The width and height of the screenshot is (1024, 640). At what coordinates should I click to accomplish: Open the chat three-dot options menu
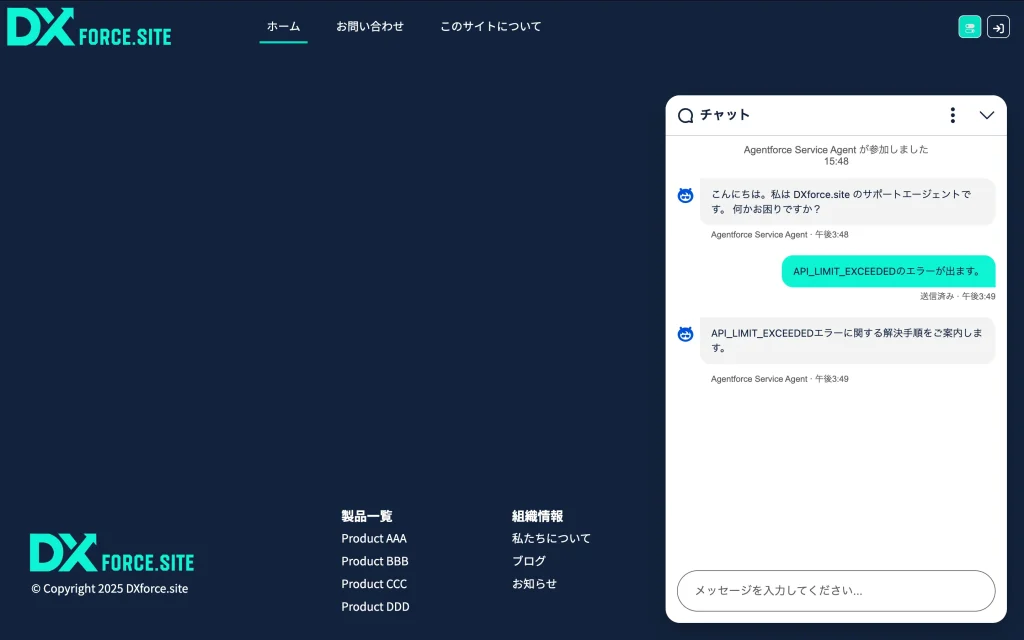(953, 115)
